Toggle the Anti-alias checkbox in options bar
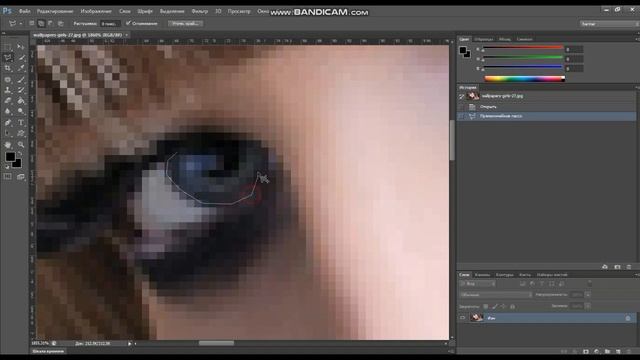Viewport: 640px width, 360px height. [128, 23]
